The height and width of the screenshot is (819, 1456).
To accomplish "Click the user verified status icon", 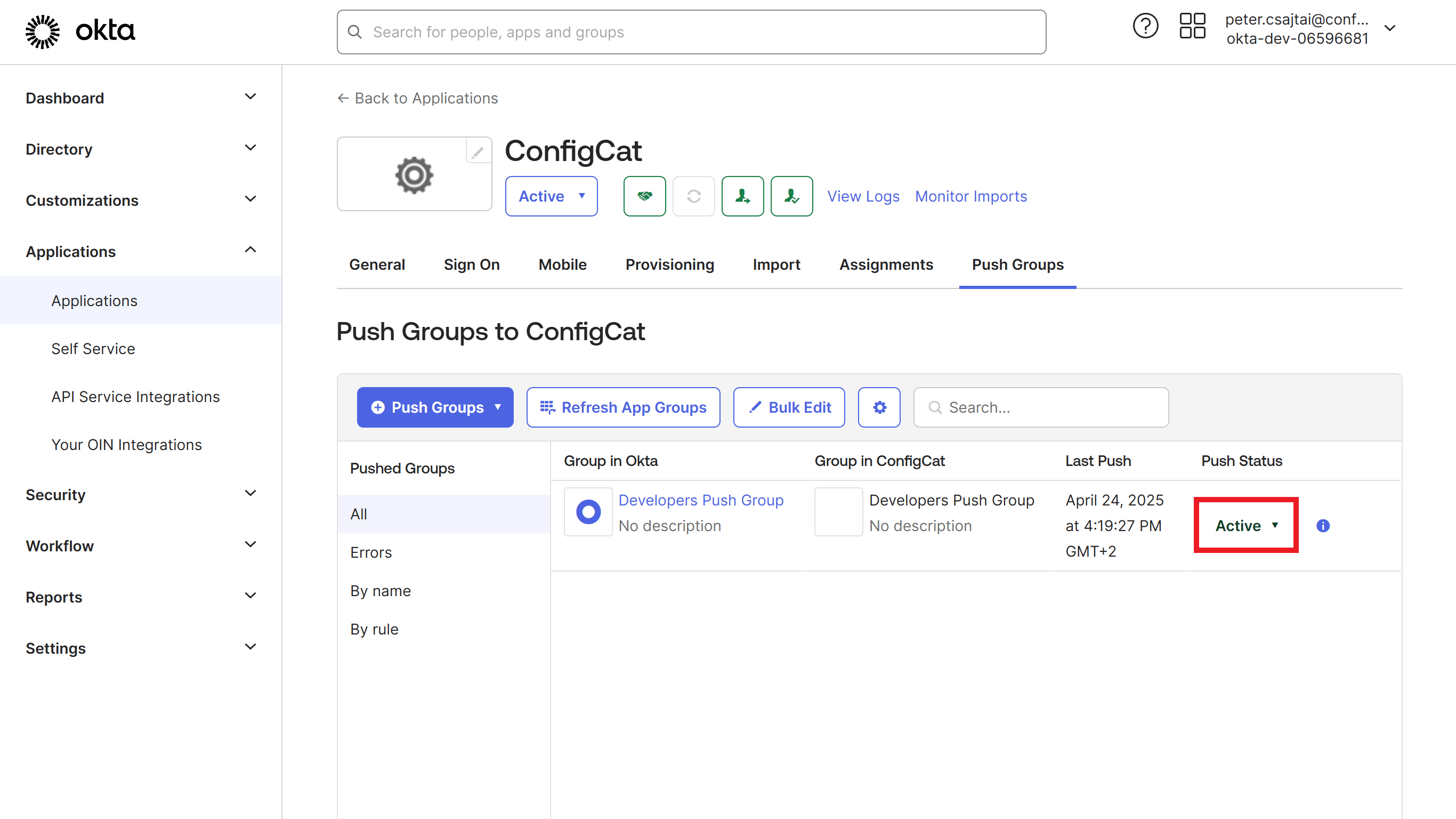I will pos(791,196).
